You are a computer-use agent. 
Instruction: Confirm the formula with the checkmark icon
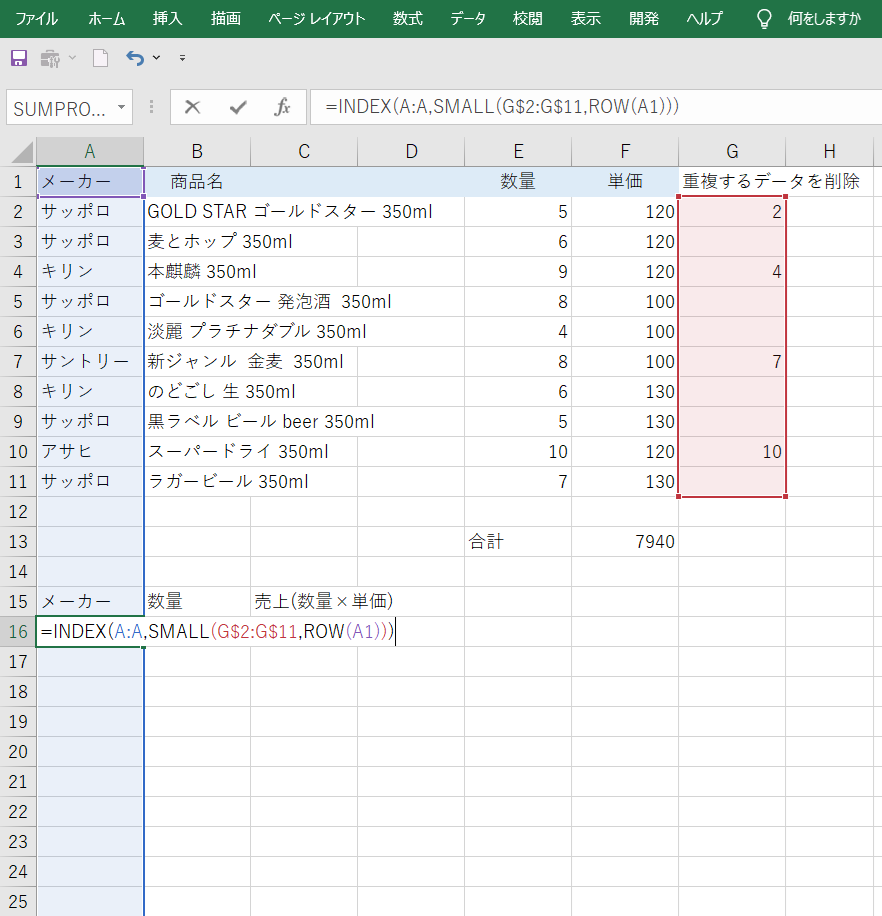click(x=237, y=107)
